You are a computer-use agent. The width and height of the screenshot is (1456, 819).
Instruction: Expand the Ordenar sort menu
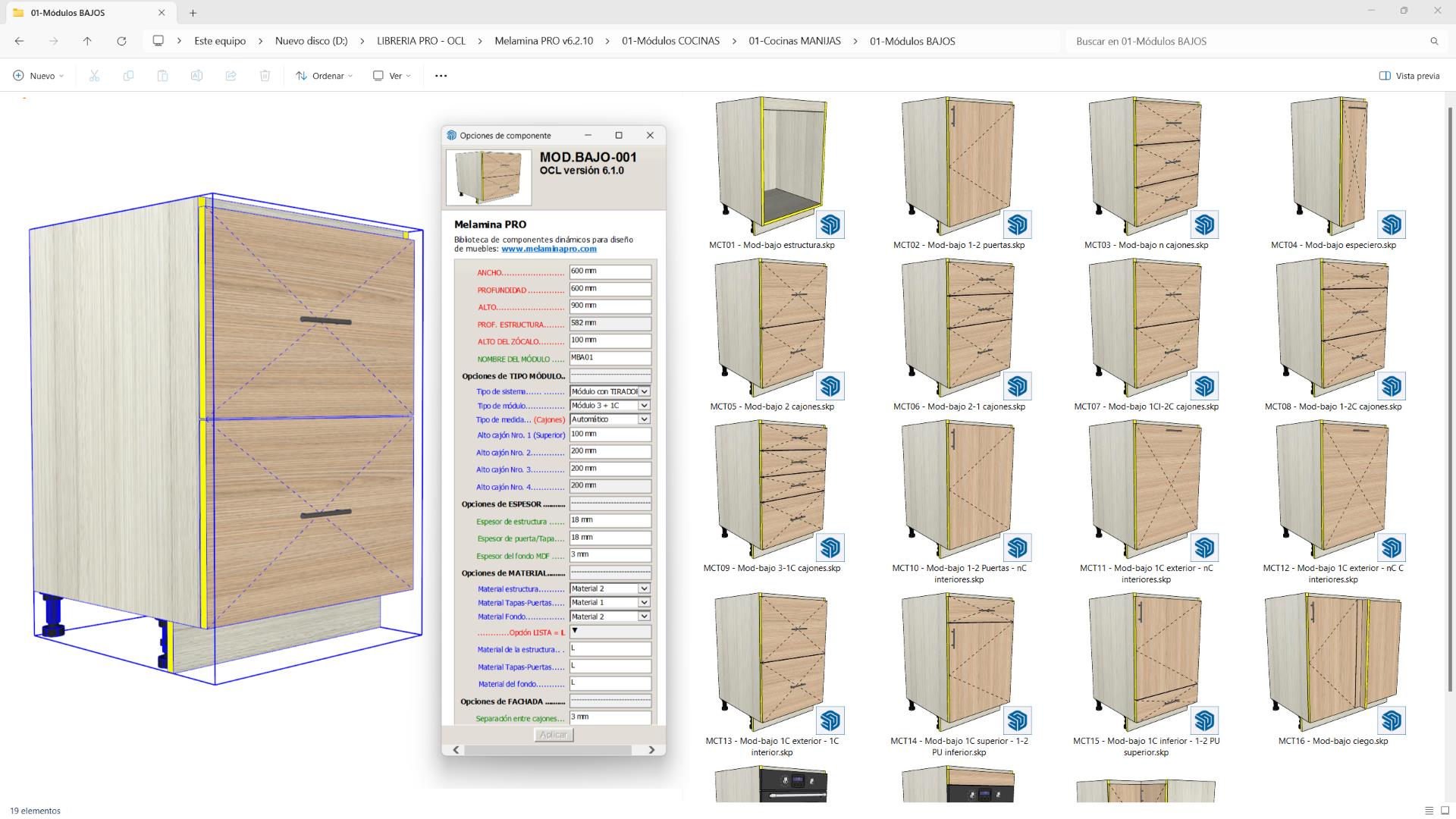coord(324,76)
